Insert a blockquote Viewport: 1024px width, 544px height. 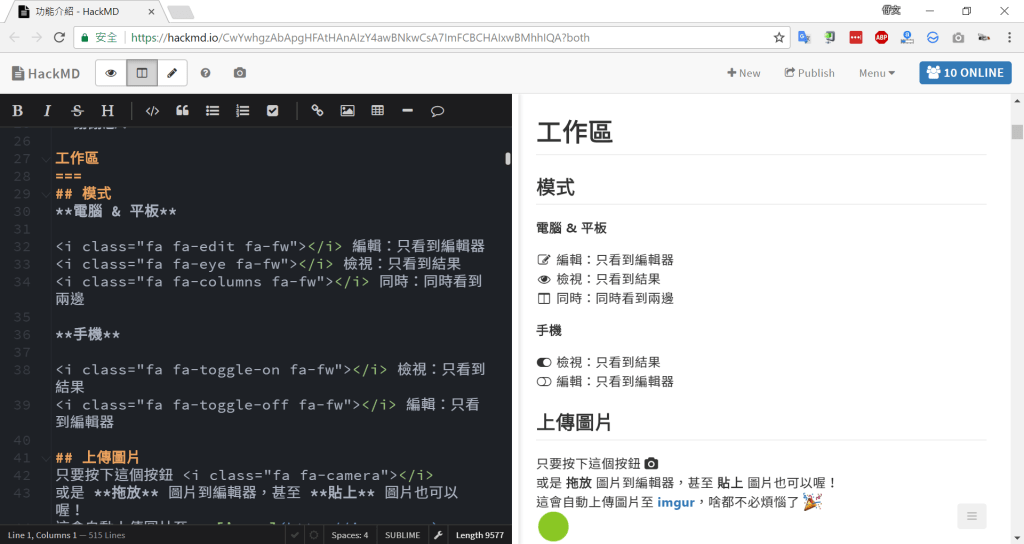(x=182, y=111)
